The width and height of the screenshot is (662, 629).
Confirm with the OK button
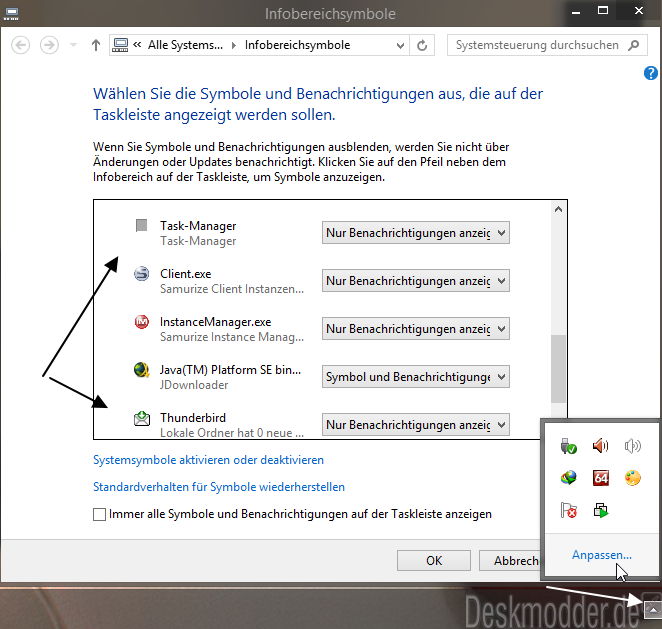(434, 561)
